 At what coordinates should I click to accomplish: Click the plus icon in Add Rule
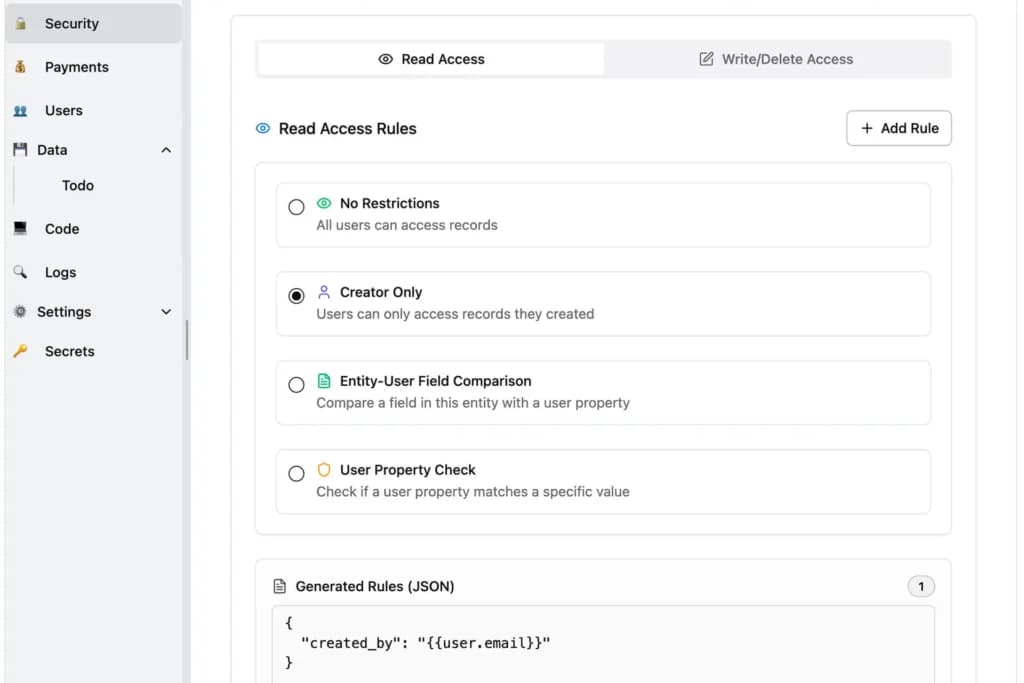coord(867,128)
